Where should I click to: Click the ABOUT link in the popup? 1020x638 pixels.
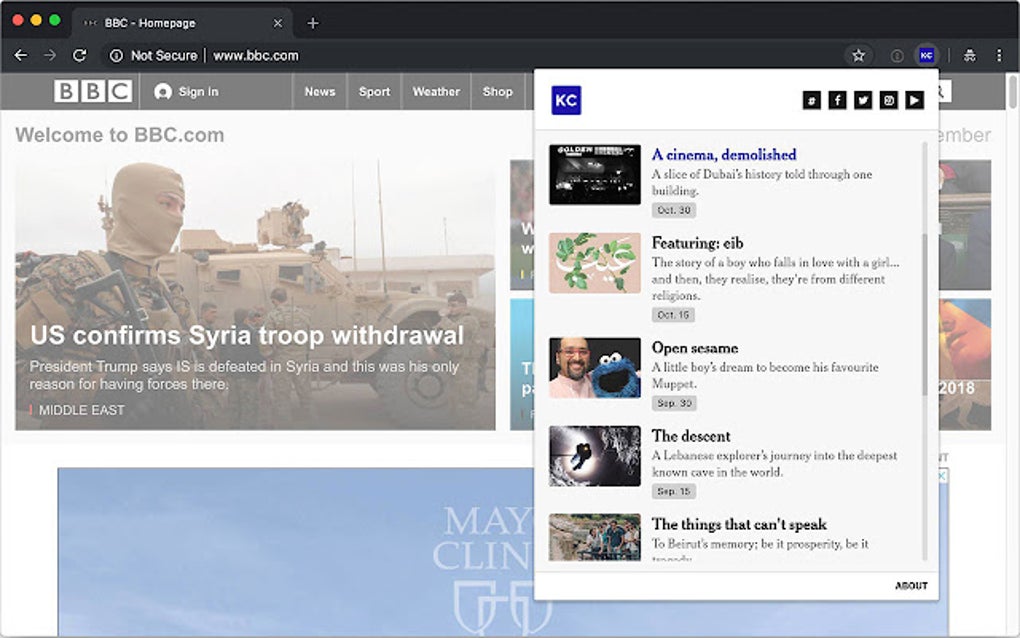point(909,586)
